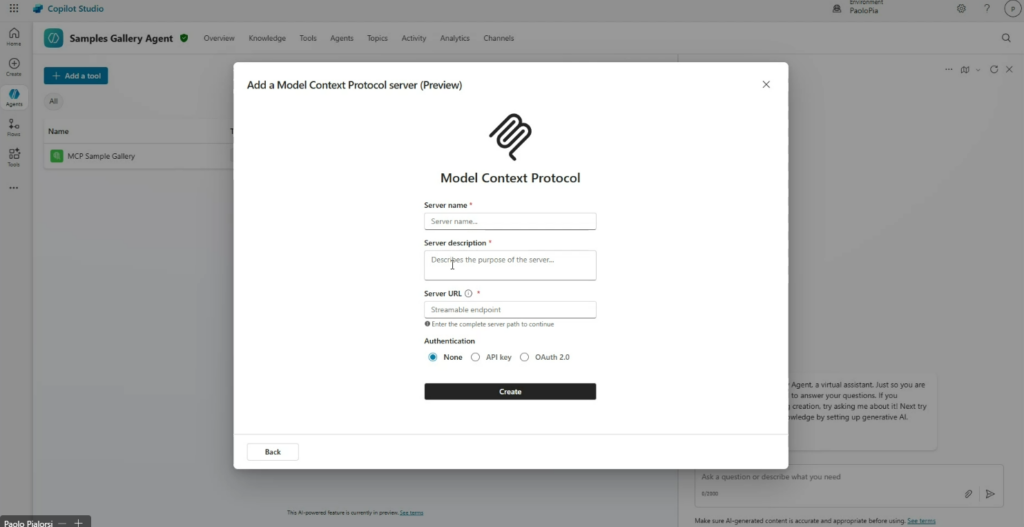Click the settings gear icon
This screenshot has height=527, width=1024.
(x=961, y=8)
